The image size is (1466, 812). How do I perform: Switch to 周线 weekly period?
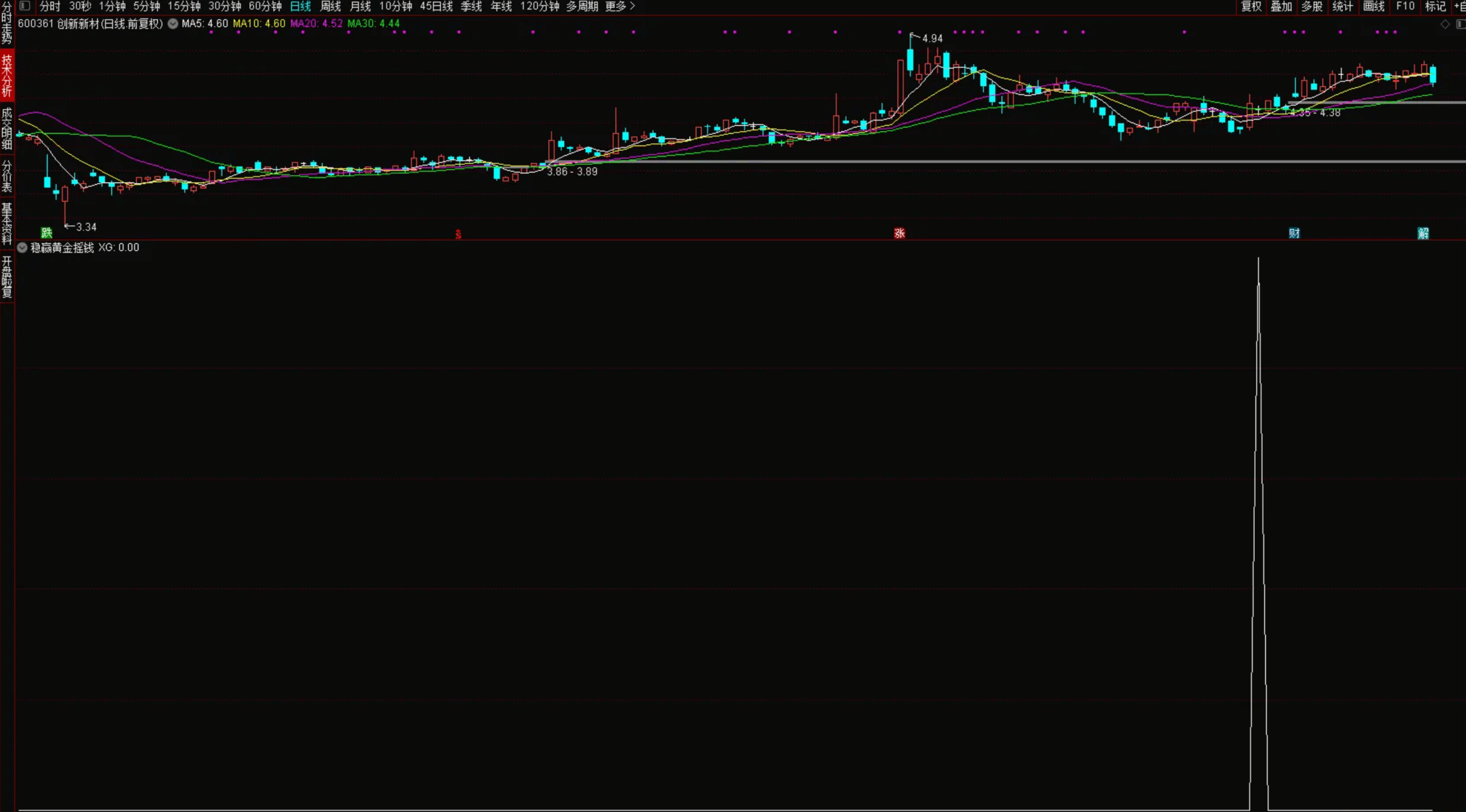[330, 6]
